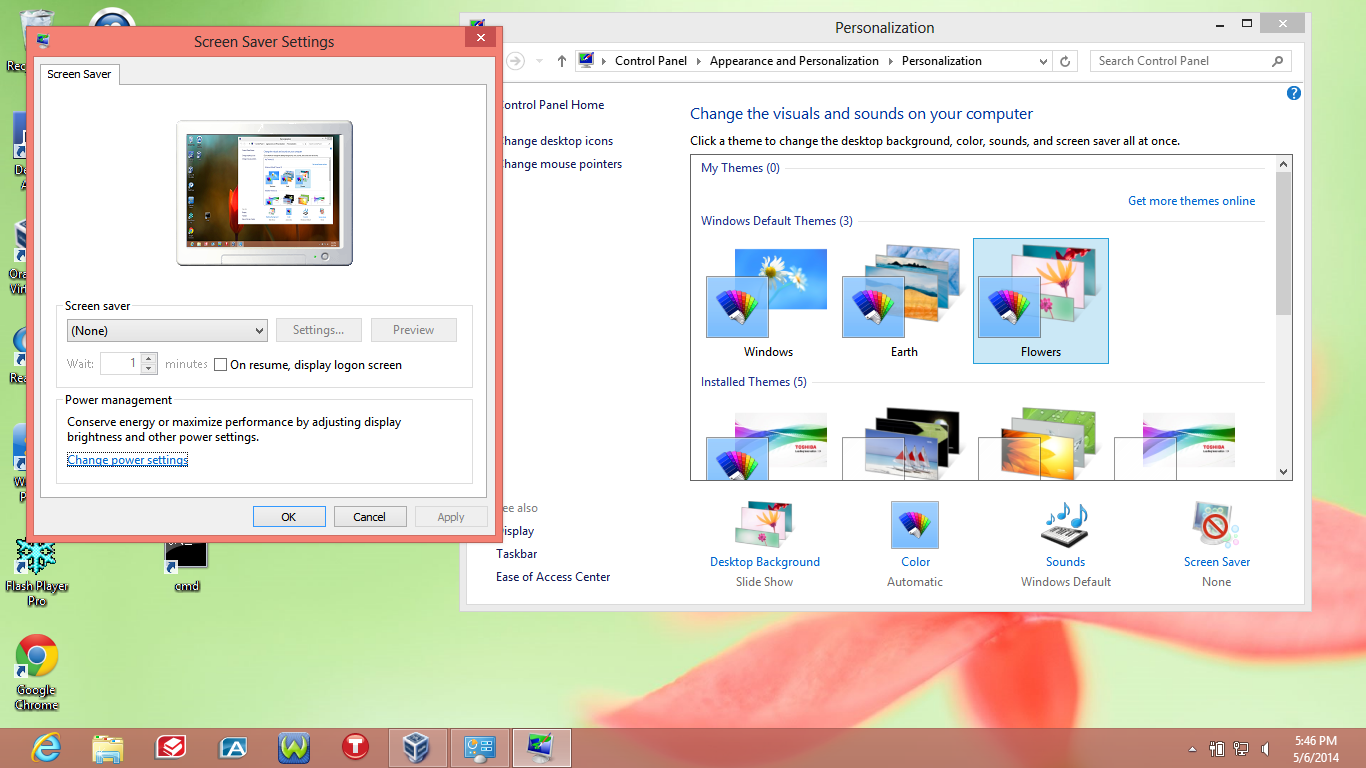Click the themes list scroll down arrow

coord(1284,472)
